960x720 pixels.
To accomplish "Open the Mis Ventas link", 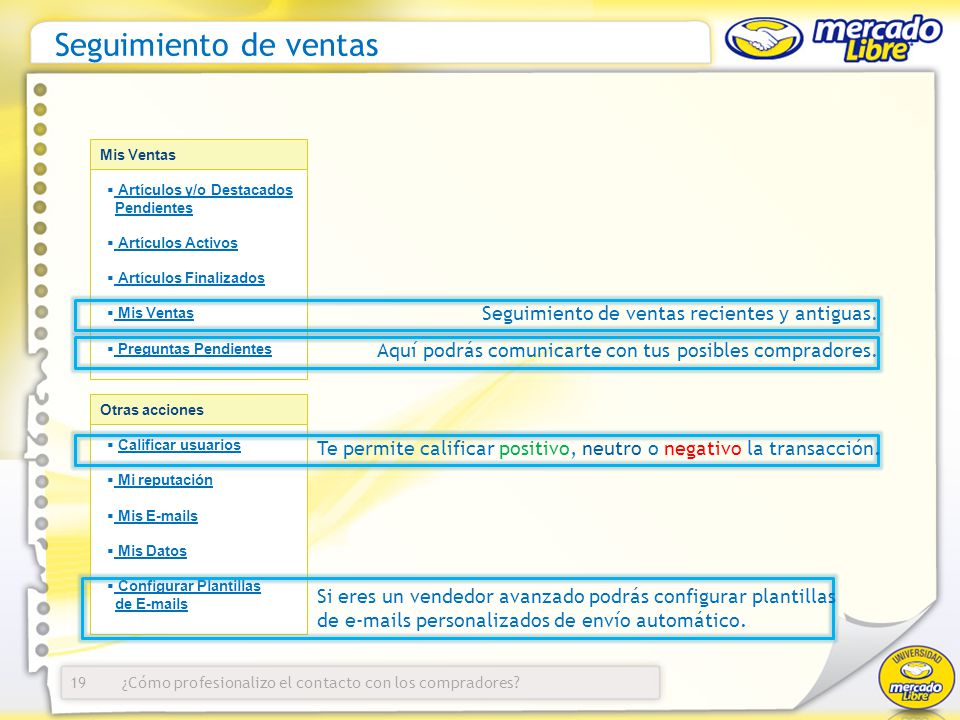I will click(x=154, y=313).
